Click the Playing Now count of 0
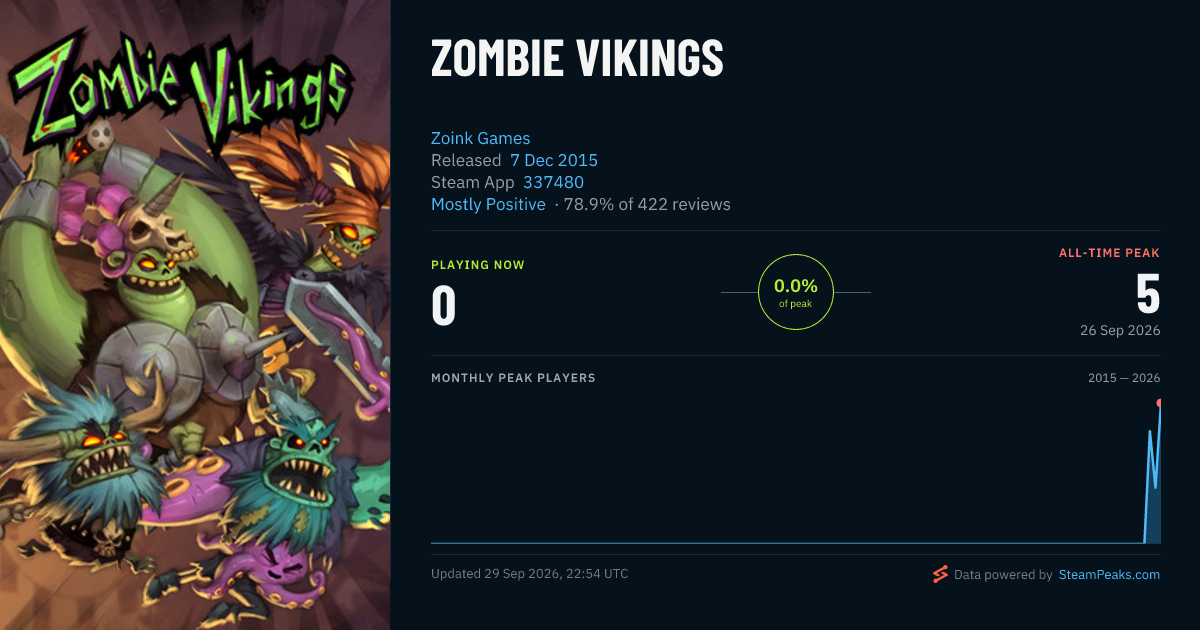This screenshot has height=630, width=1200. pos(443,306)
